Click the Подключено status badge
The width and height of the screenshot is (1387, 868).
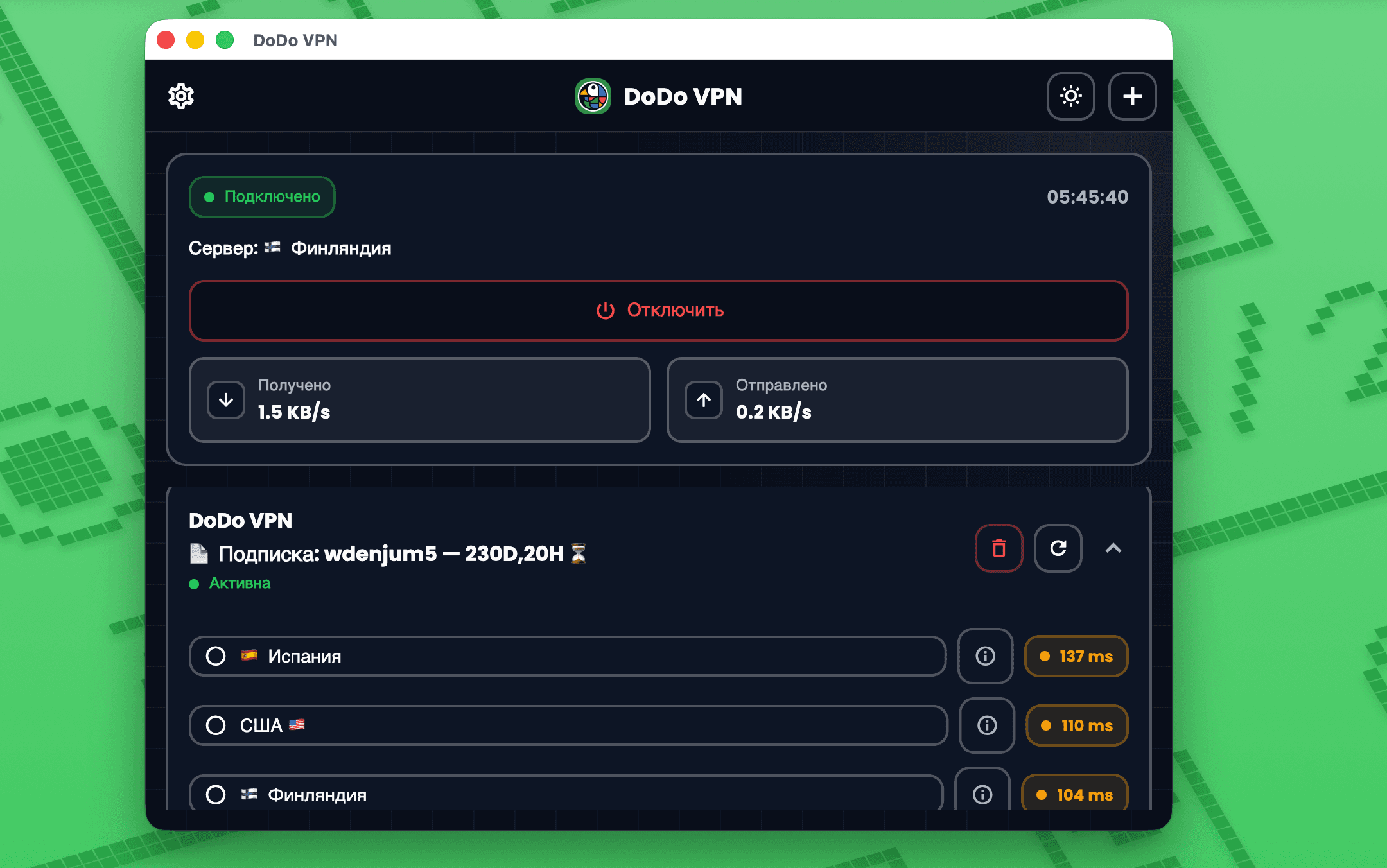(262, 197)
